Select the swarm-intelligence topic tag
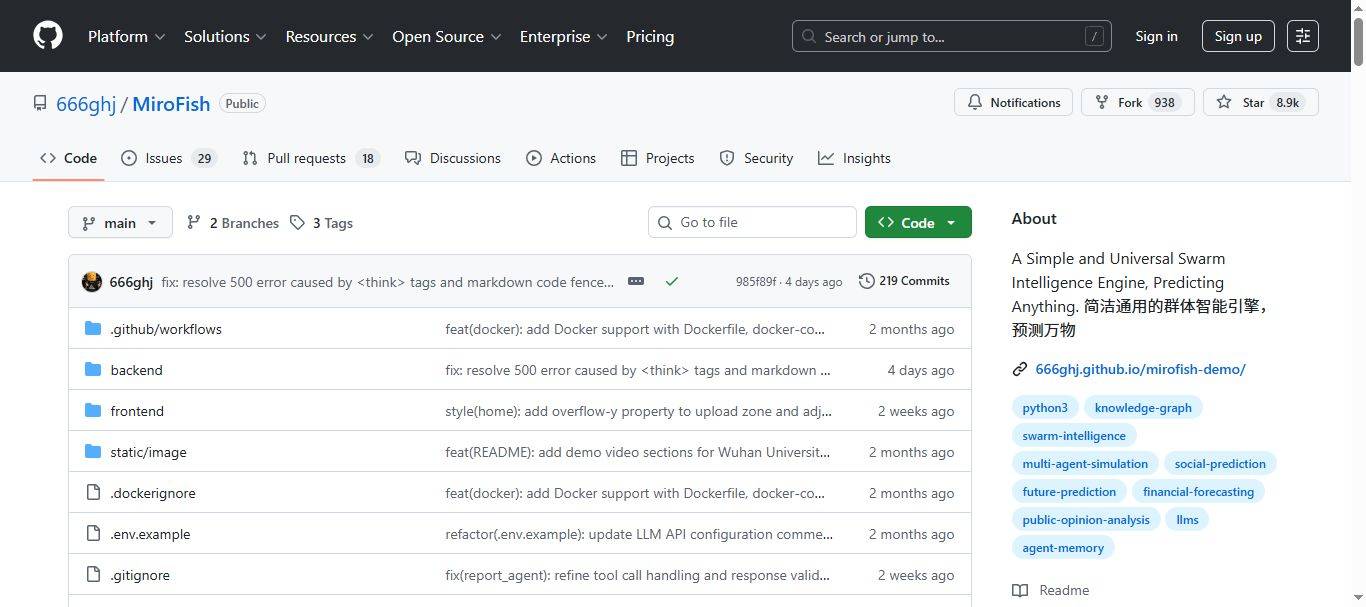 [x=1073, y=436]
